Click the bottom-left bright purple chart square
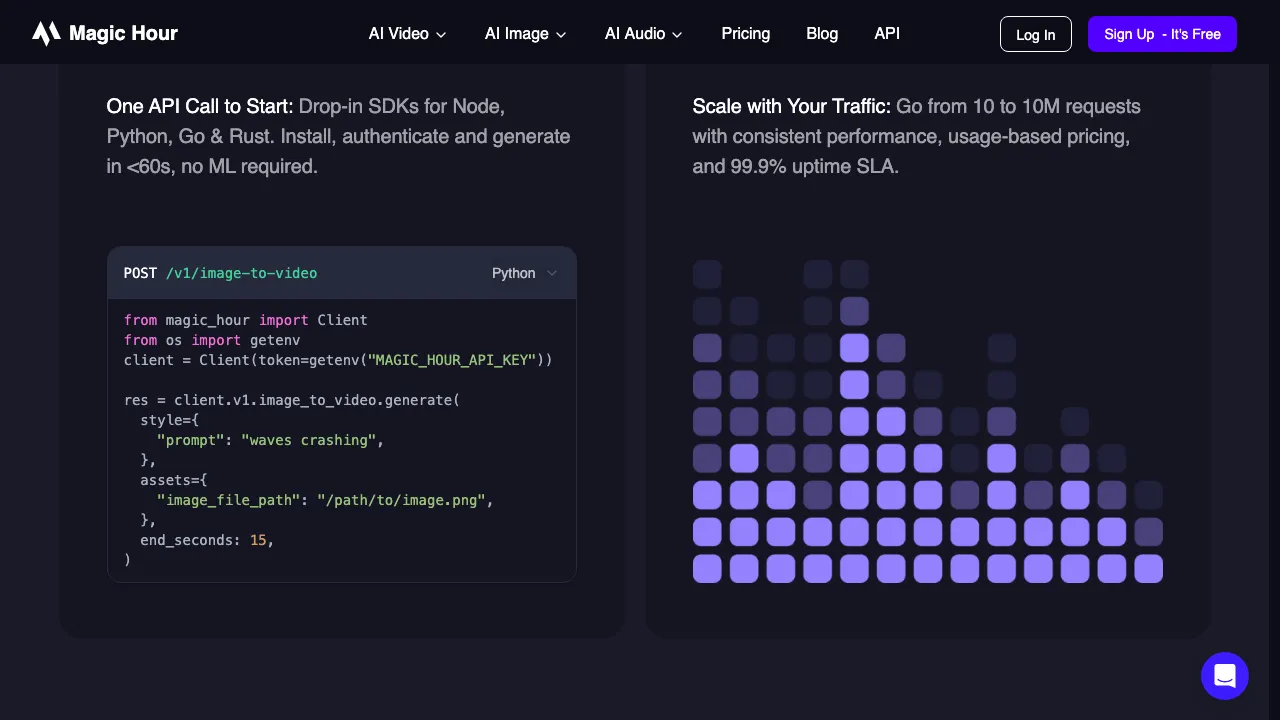This screenshot has height=720, width=1280. [707, 569]
